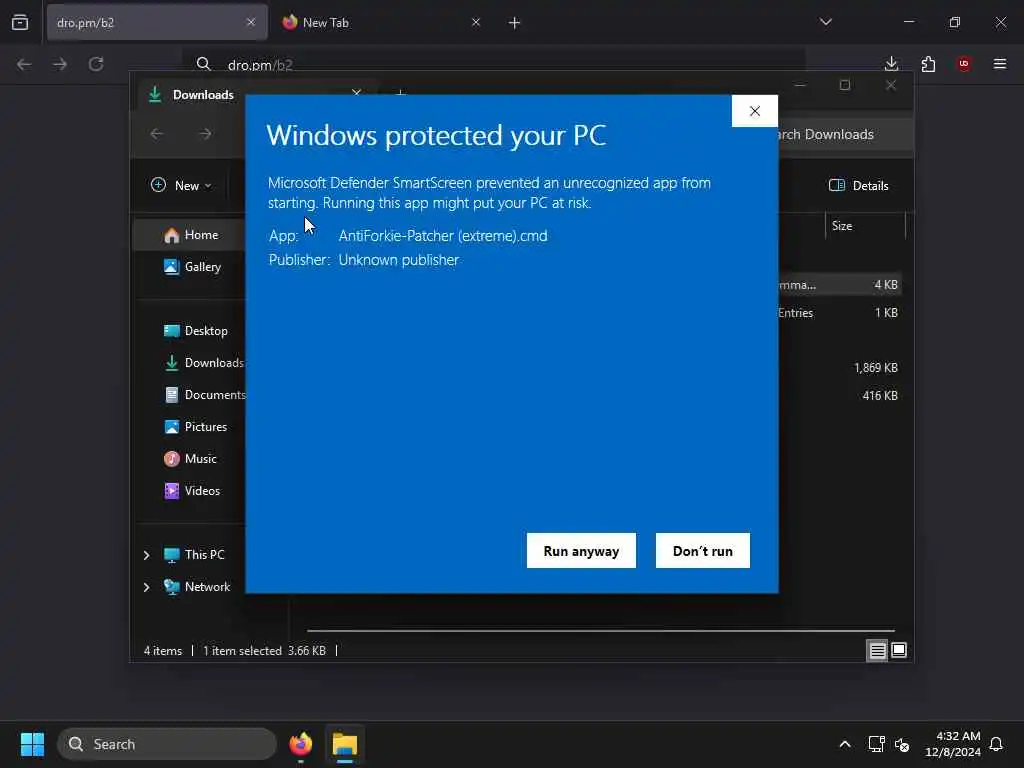Navigate back in File Explorer
The width and height of the screenshot is (1024, 768).
[x=157, y=134]
